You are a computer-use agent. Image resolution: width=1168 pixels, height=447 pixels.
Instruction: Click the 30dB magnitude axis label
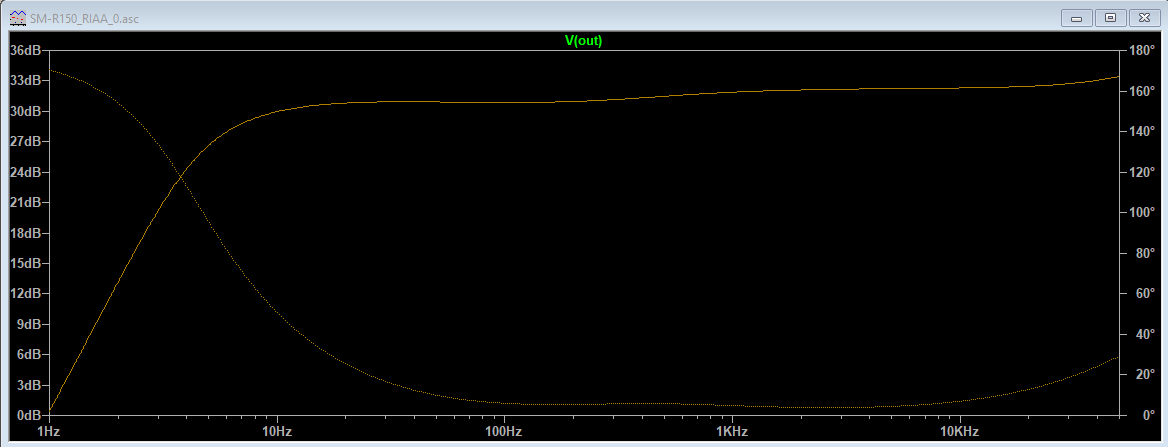tap(25, 112)
